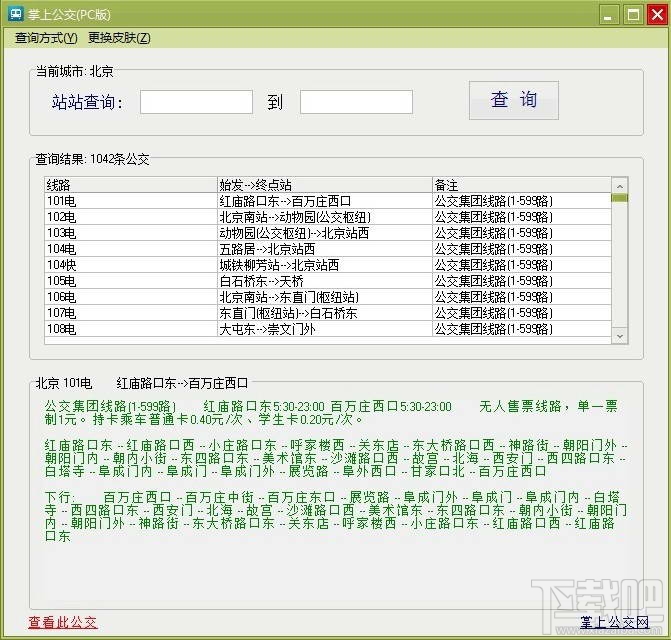
Task: Select the 108电 大屯东 route row
Action: pos(328,329)
